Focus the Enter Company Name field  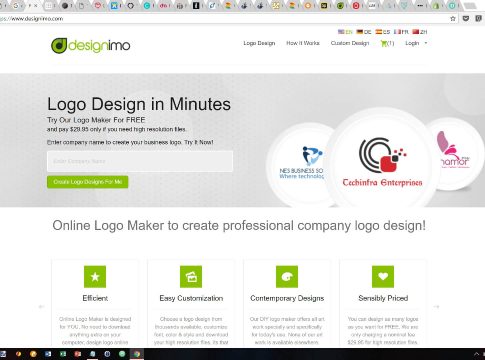pos(140,161)
